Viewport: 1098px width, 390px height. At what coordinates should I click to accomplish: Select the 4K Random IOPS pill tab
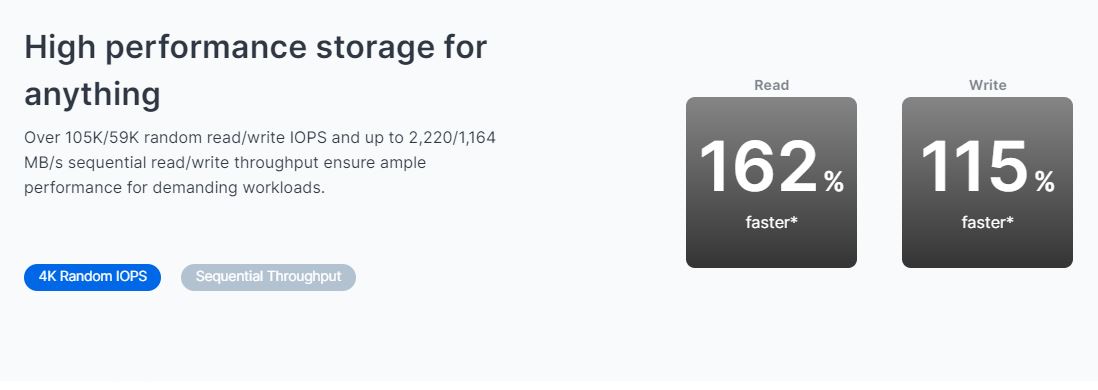[92, 277]
